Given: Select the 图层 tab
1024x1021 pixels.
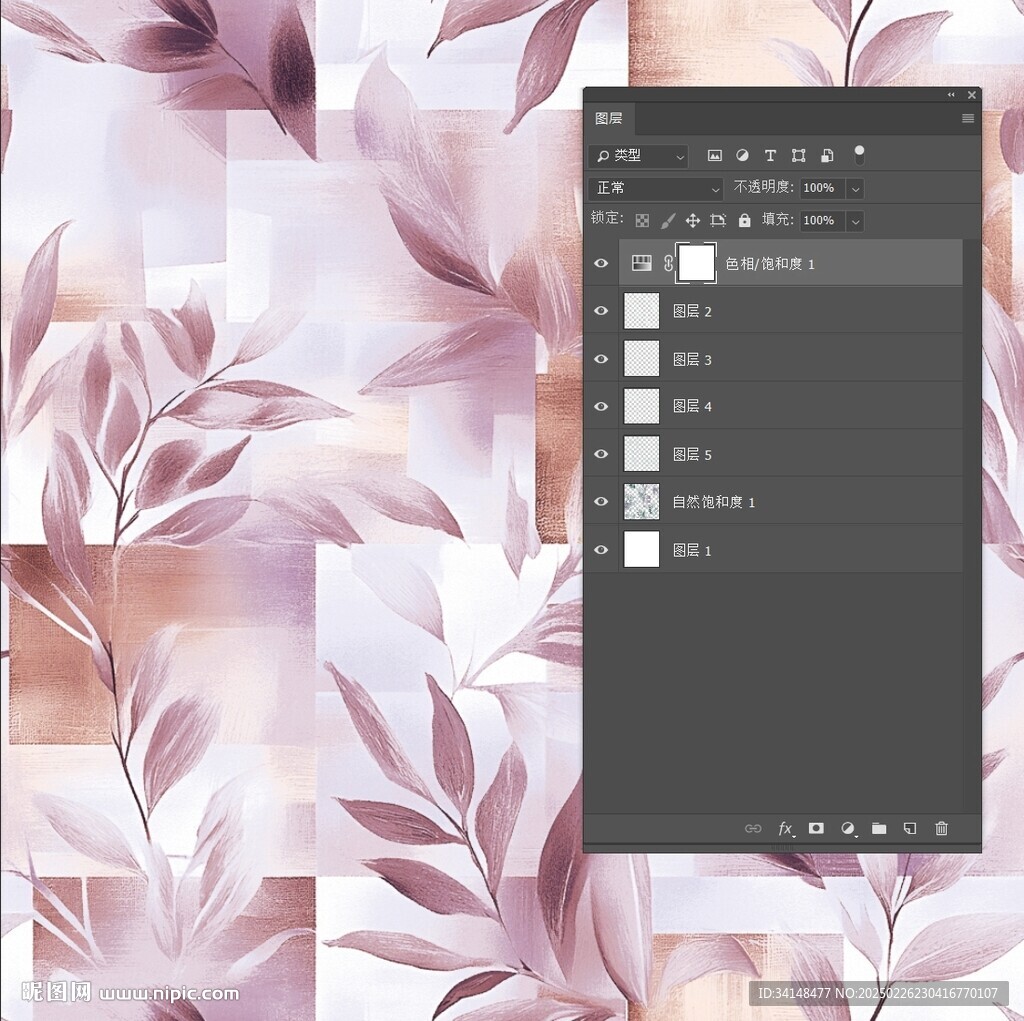Looking at the screenshot, I should pos(609,118).
